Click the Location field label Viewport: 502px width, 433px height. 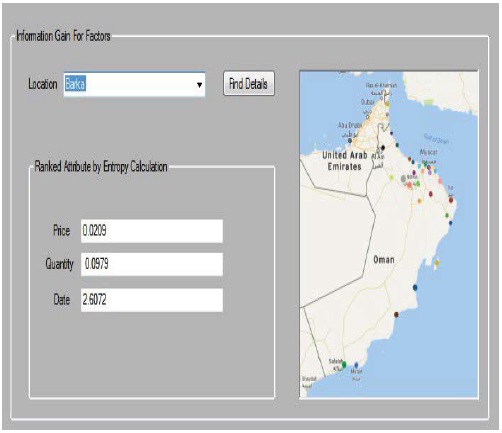click(x=43, y=84)
